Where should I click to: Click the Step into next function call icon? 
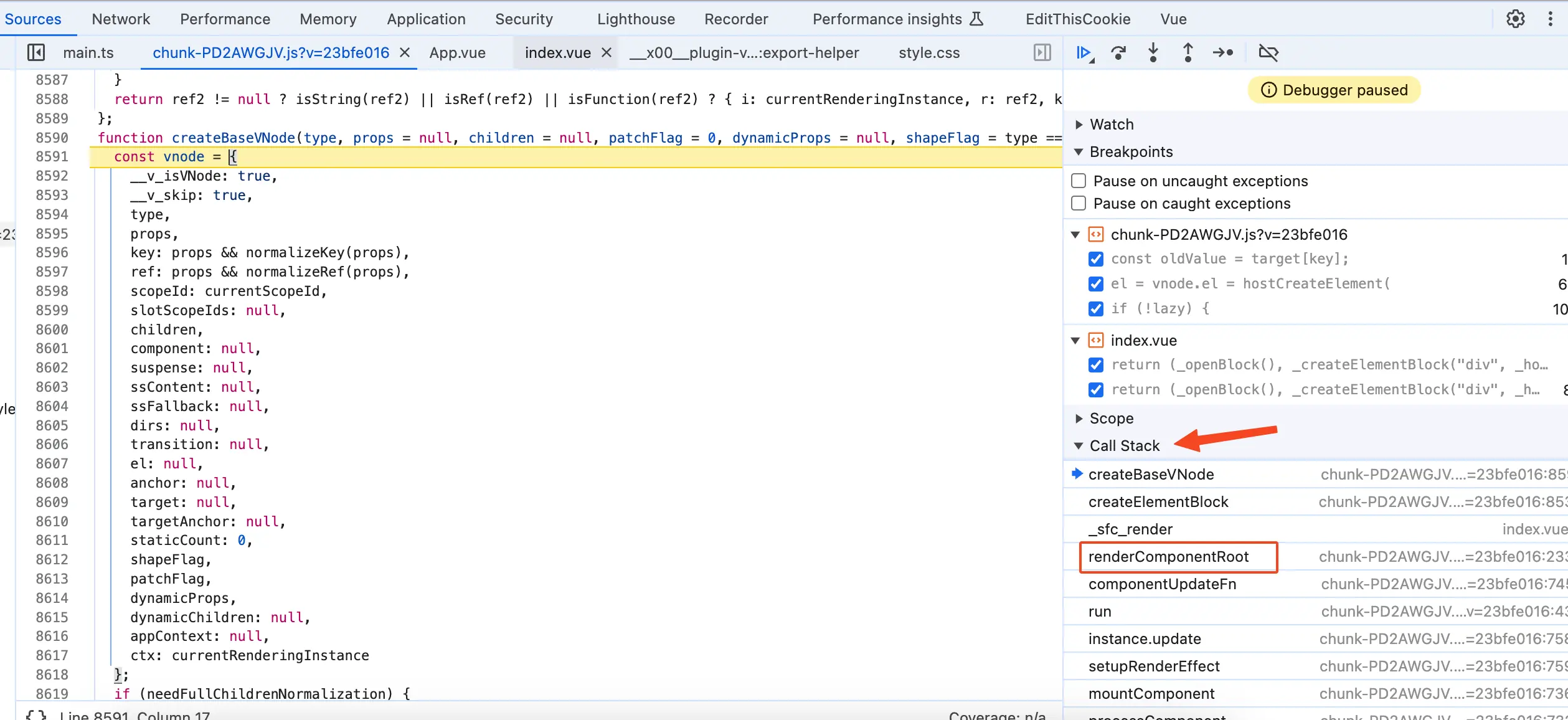click(1153, 52)
